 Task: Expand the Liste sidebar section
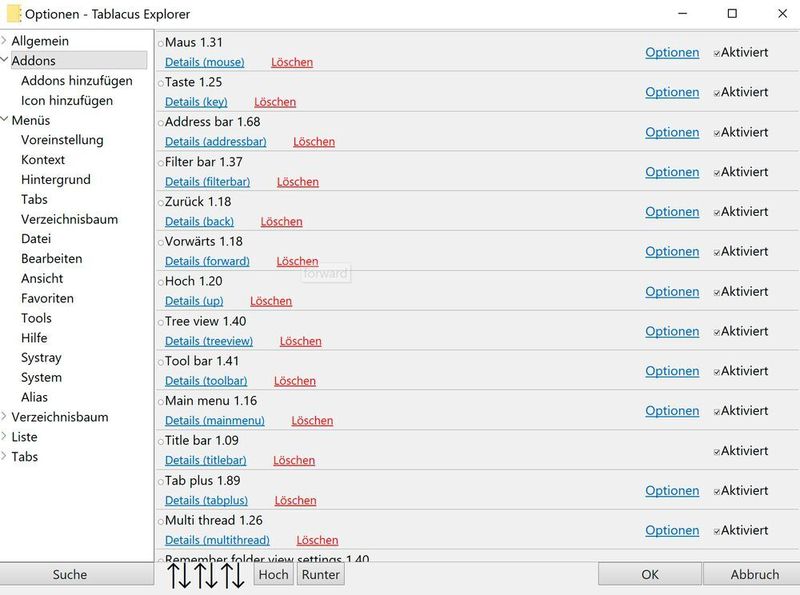click(8, 437)
